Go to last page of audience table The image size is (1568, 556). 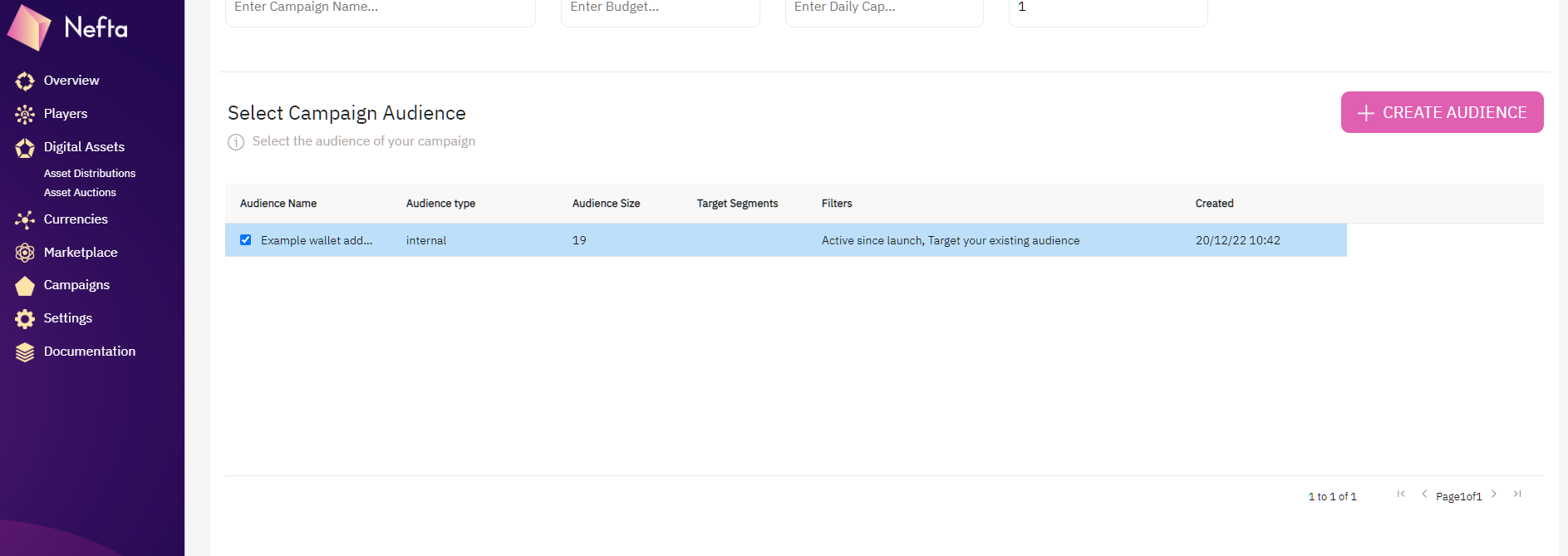coord(1517,494)
